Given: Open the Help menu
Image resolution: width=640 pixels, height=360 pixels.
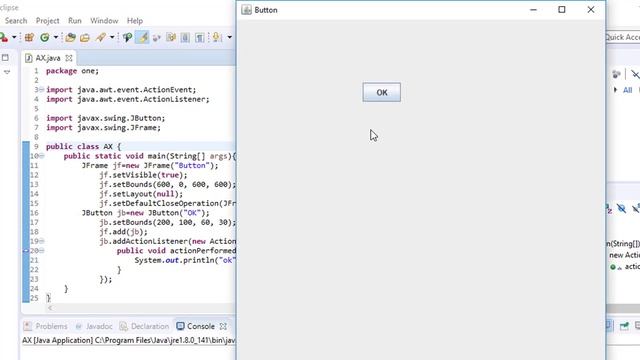Looking at the screenshot, I should tap(135, 20).
